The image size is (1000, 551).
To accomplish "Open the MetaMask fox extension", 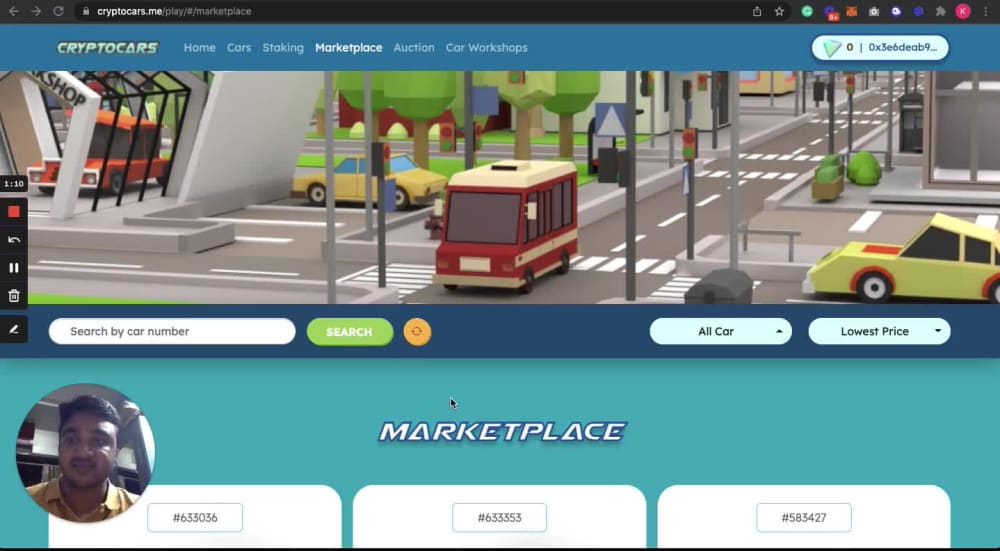I will 851,11.
